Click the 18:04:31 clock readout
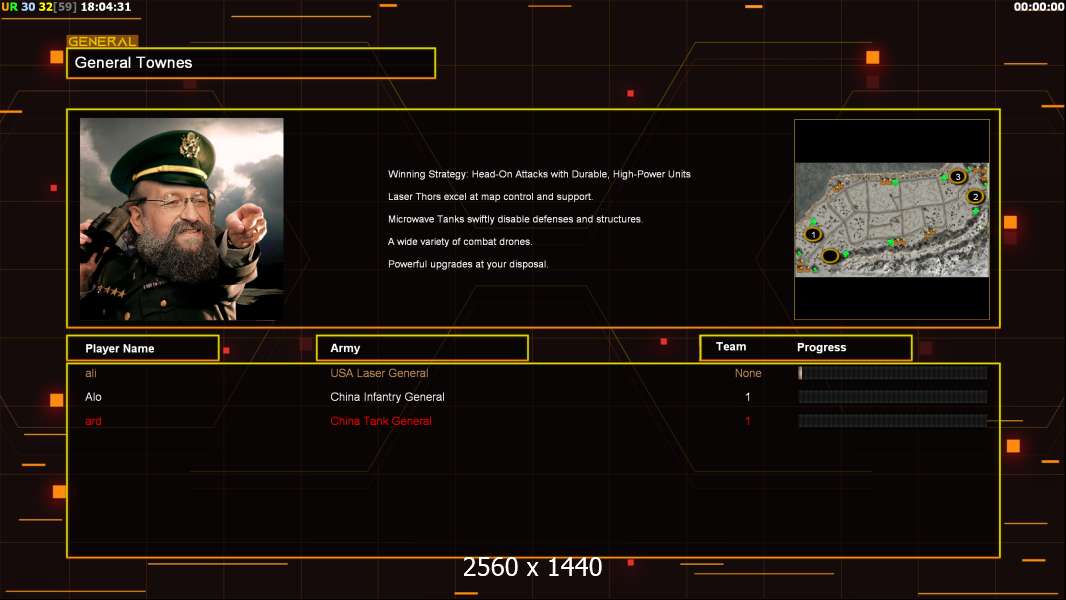This screenshot has height=600, width=1066. point(105,7)
